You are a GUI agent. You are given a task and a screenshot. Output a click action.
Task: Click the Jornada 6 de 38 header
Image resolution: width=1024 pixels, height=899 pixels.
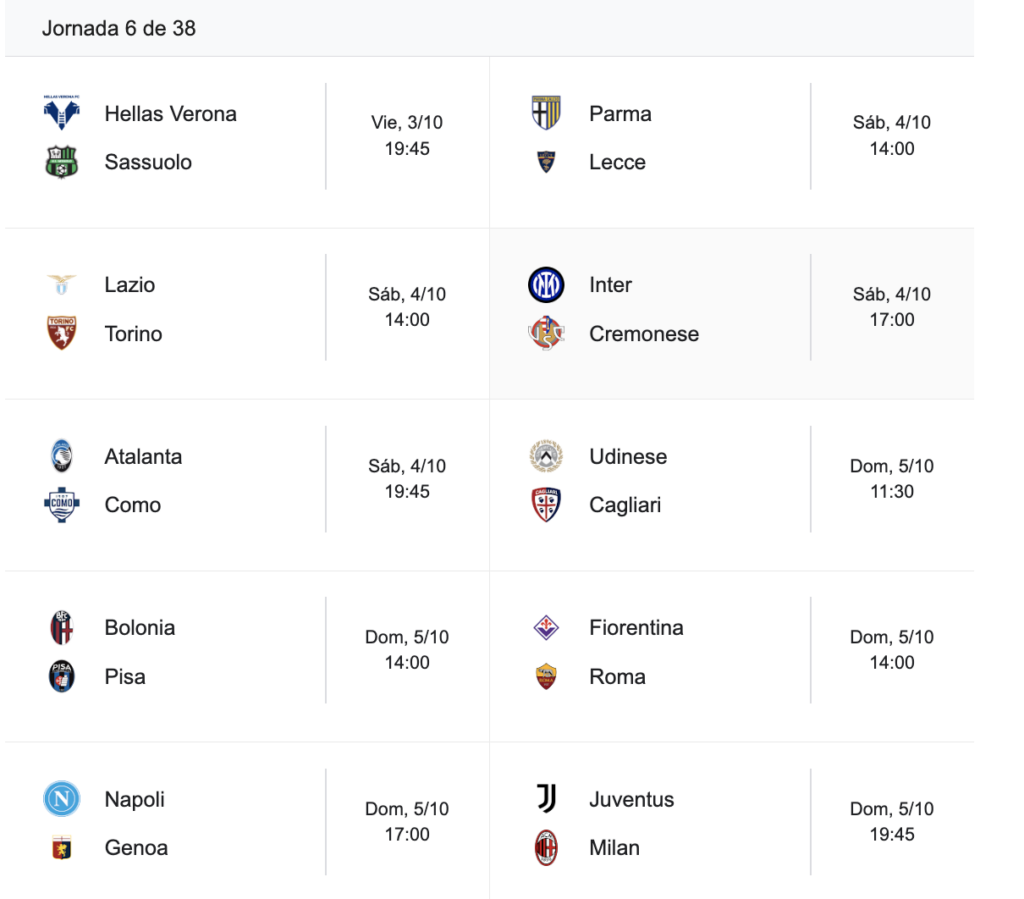pos(119,28)
